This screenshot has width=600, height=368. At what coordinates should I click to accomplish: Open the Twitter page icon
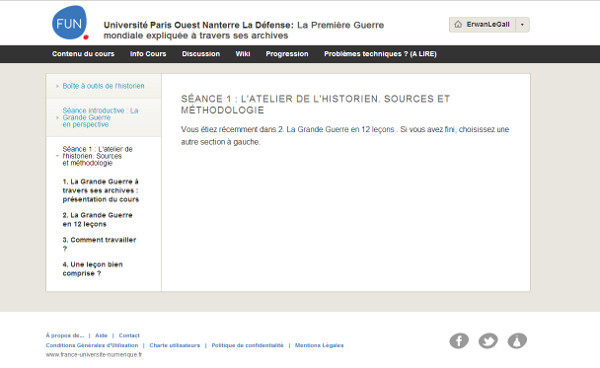pos(488,341)
